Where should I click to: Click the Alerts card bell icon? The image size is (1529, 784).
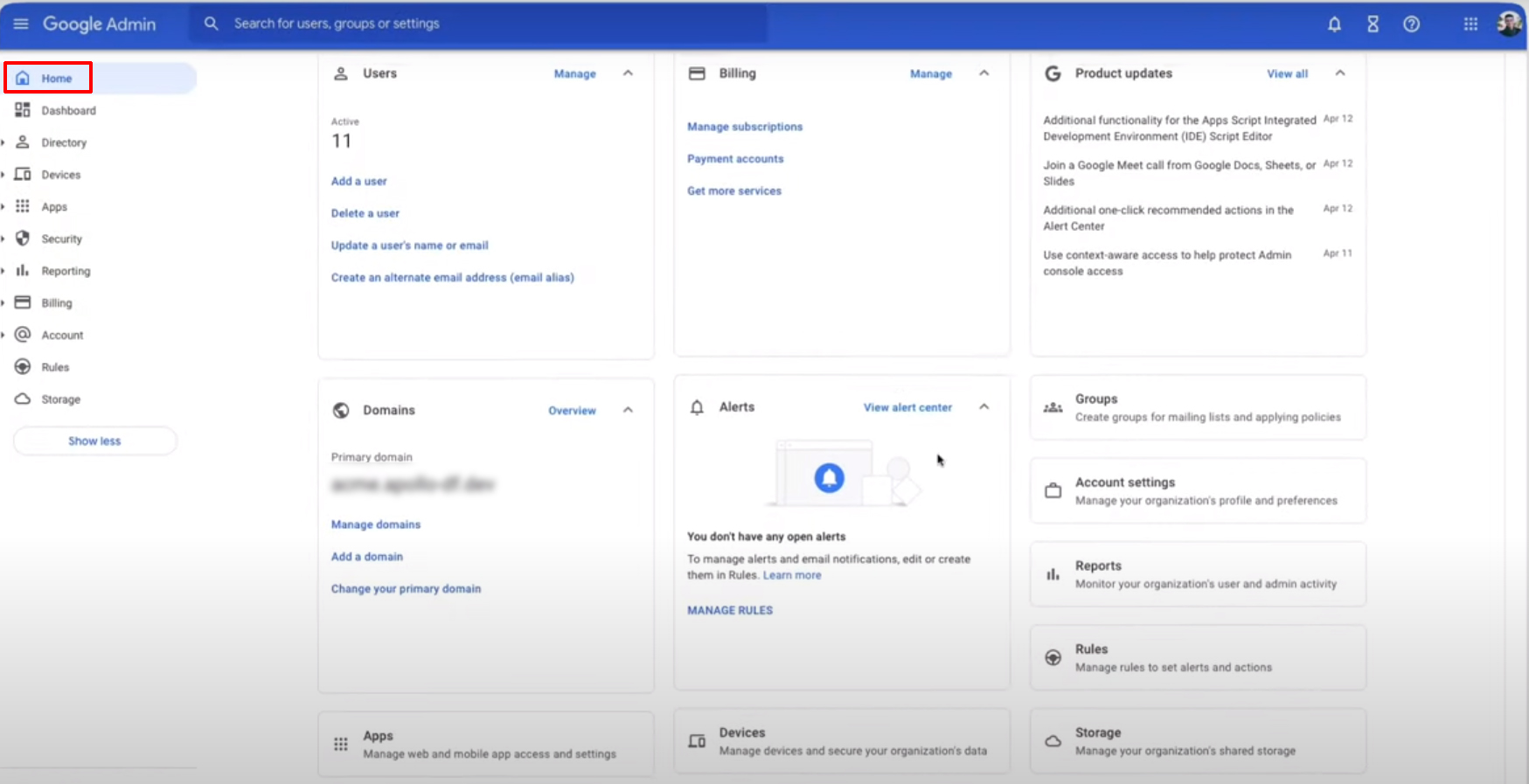(697, 407)
